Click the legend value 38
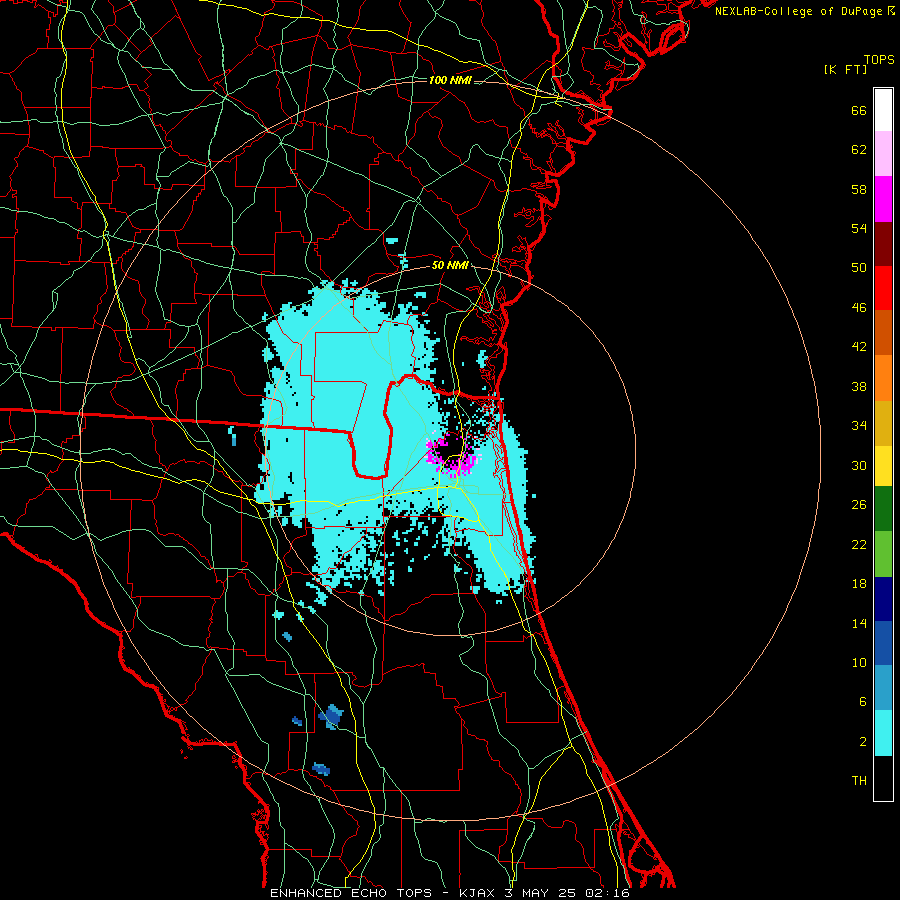This screenshot has width=900, height=900. [x=859, y=386]
